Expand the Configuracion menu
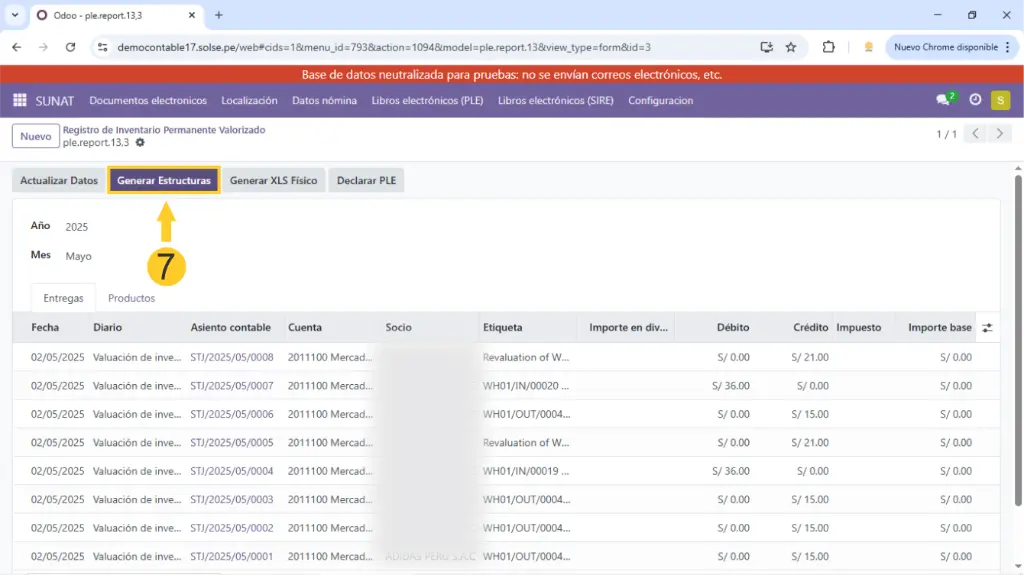Image resolution: width=1024 pixels, height=575 pixels. tap(660, 100)
